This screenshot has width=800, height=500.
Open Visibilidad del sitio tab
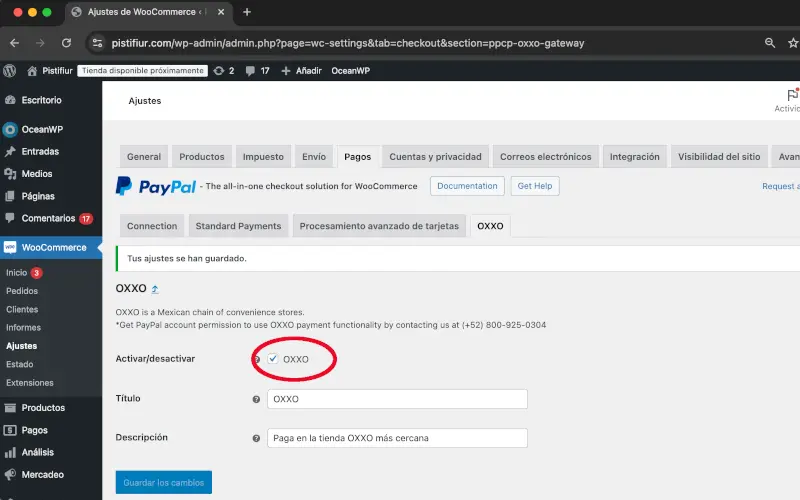pyautogui.click(x=719, y=157)
